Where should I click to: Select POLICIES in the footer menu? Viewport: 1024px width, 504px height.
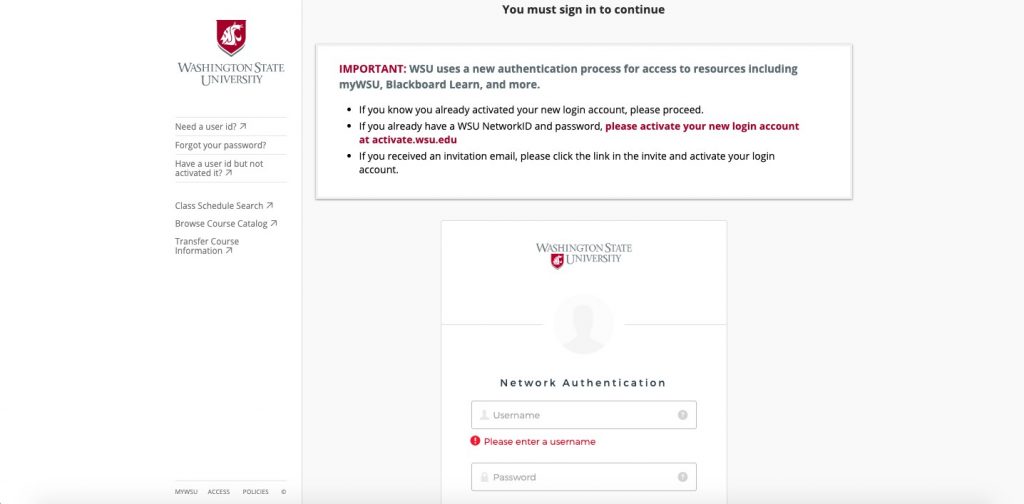[x=255, y=492]
